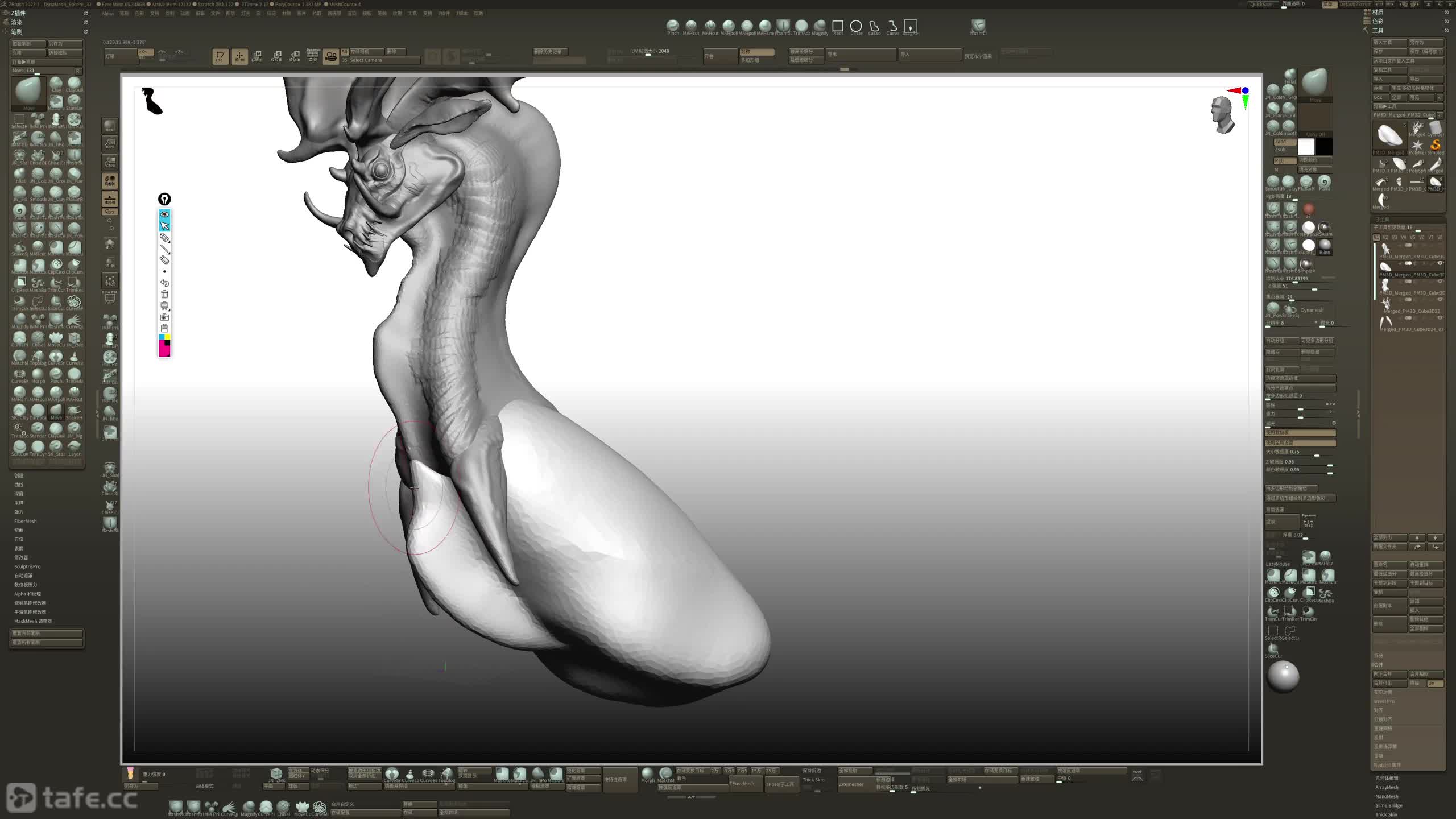The height and width of the screenshot is (819, 1456).
Task: Select the Morph brush in bottom shelf
Action: (x=648, y=775)
